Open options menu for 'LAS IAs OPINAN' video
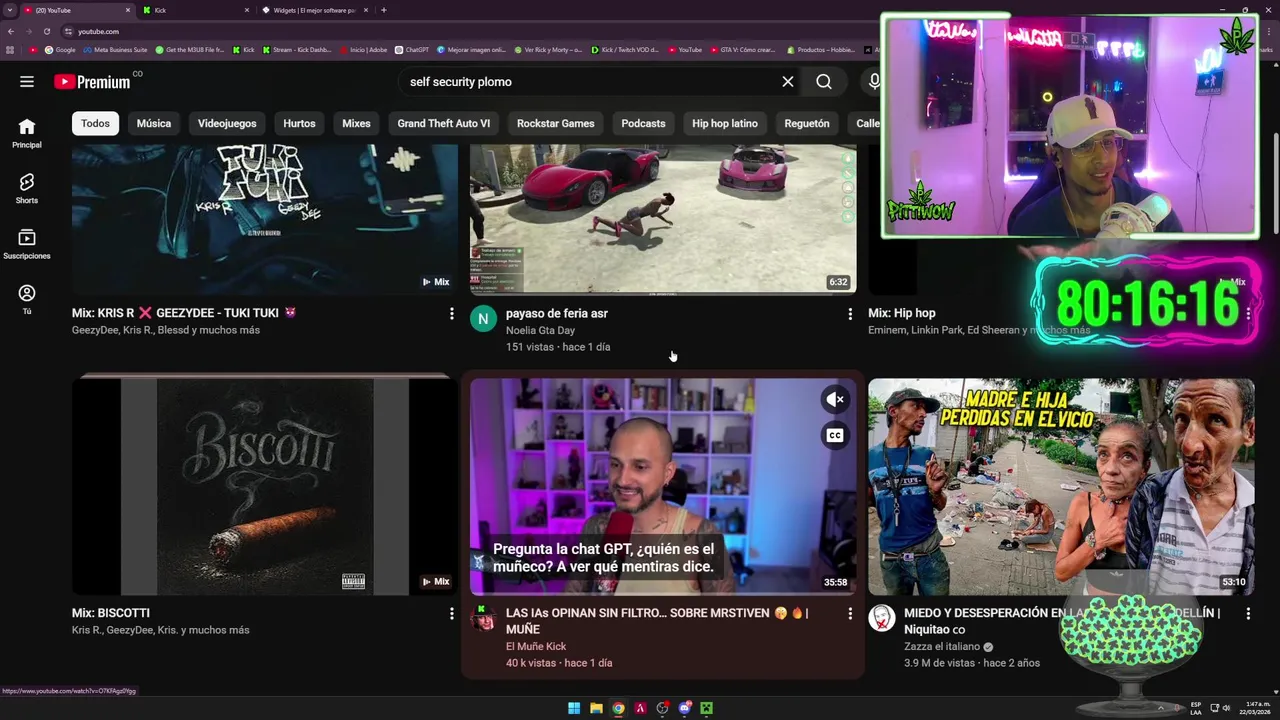 (850, 614)
